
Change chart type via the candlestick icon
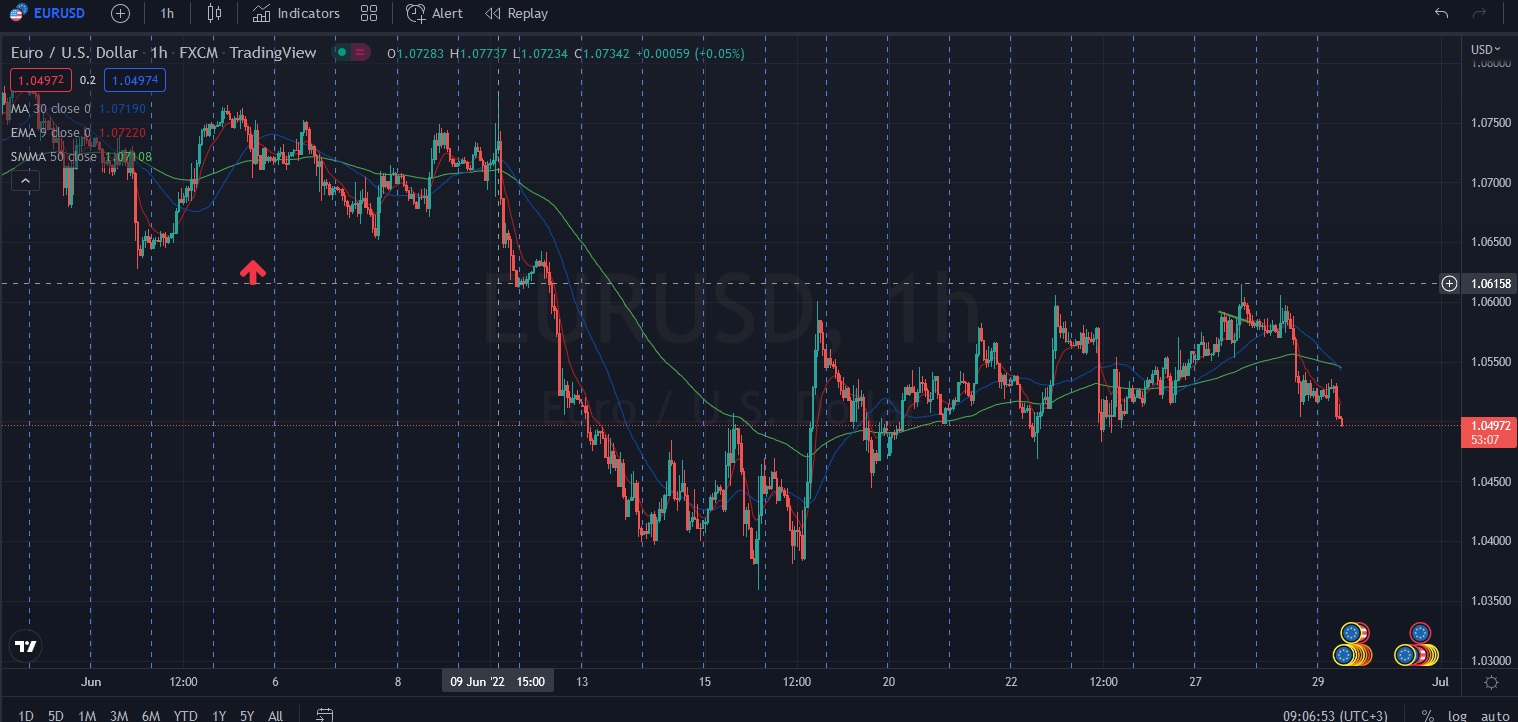click(x=214, y=13)
